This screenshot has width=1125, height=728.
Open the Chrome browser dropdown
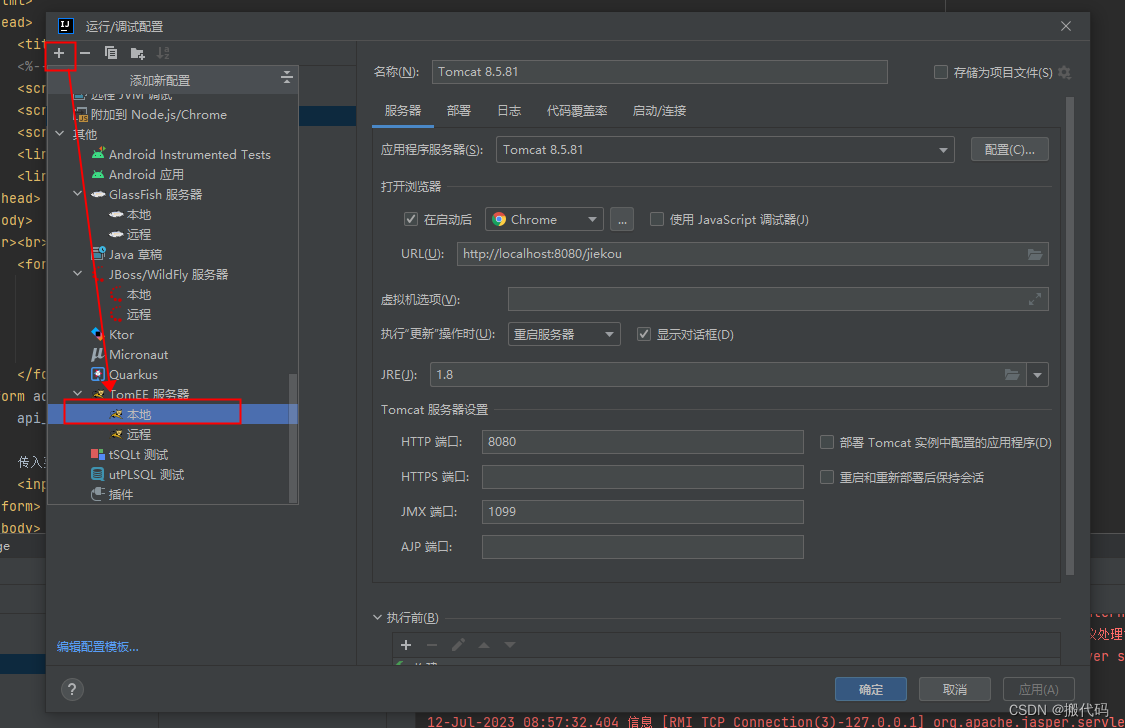click(x=544, y=219)
